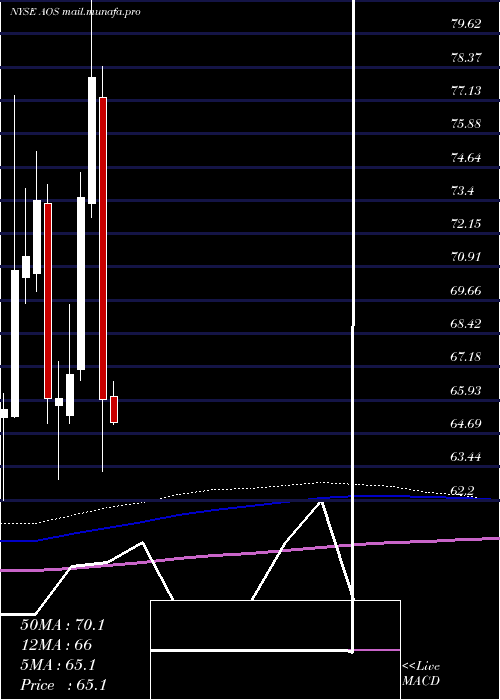The height and width of the screenshot is (700, 500).
Task: Click the 73.4 price axis label
Action: click(462, 191)
